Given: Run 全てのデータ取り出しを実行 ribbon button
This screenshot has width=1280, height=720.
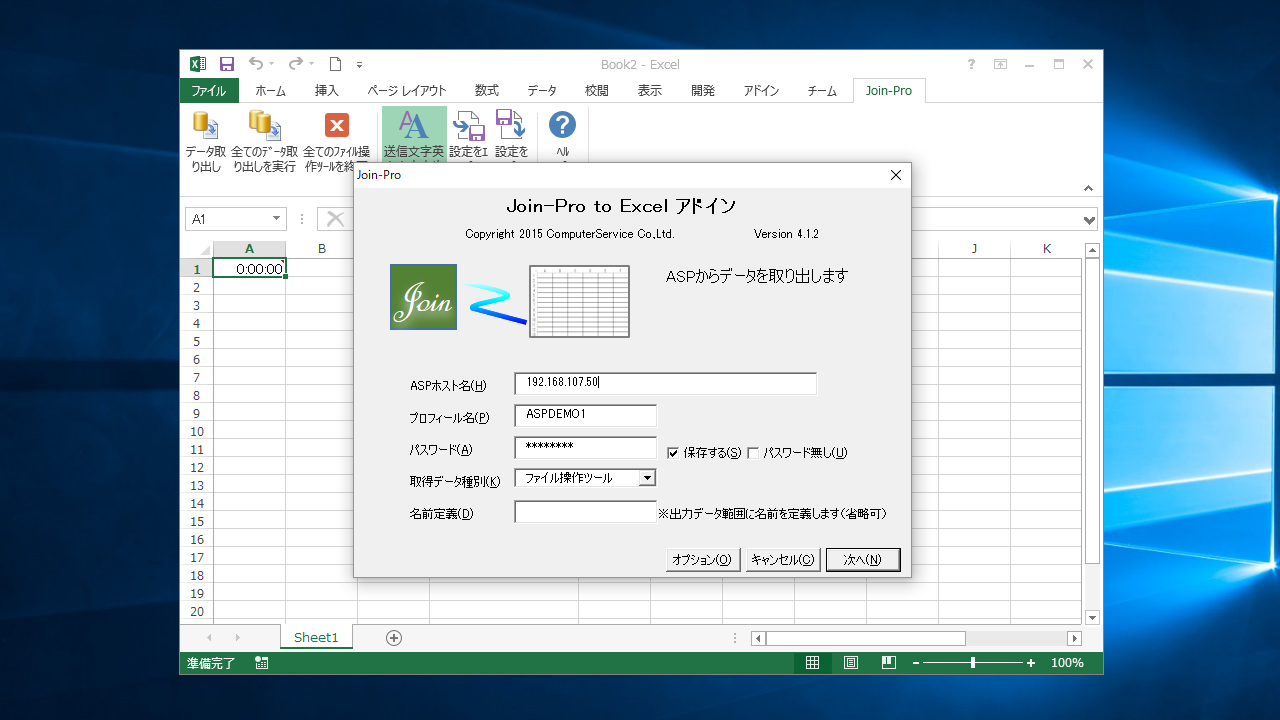Looking at the screenshot, I should [x=264, y=141].
